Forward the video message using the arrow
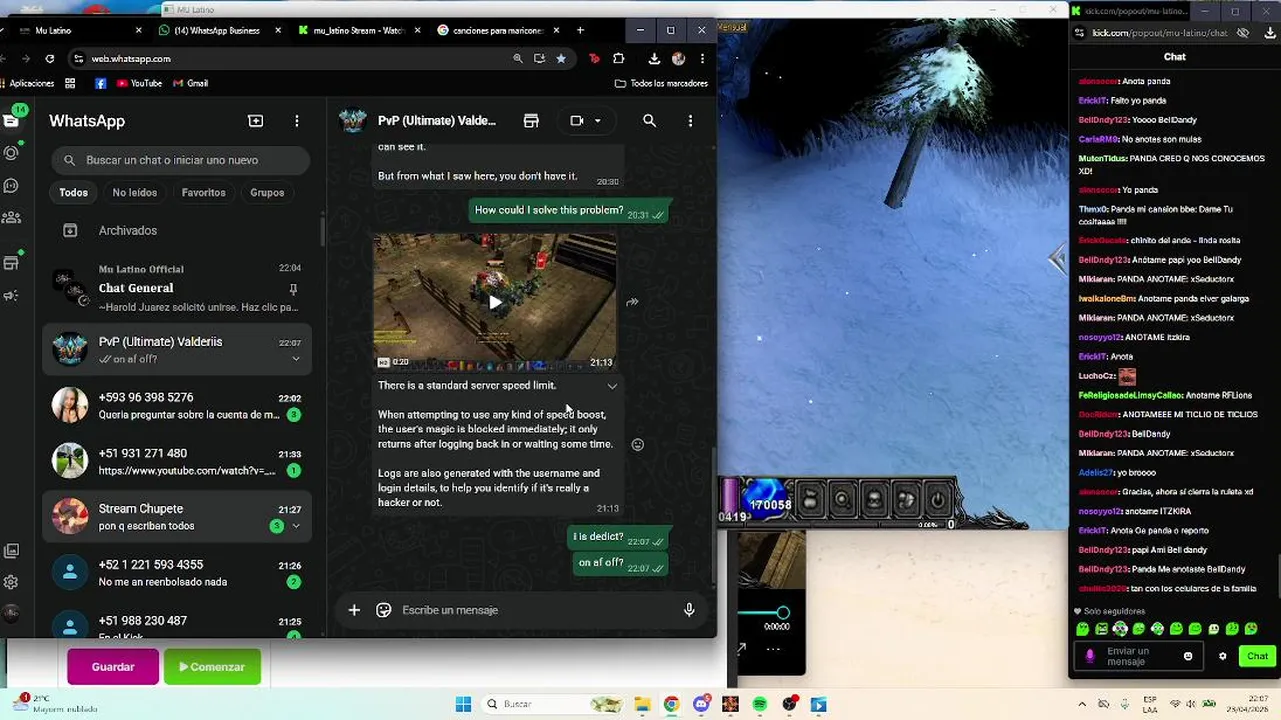The height and width of the screenshot is (720, 1281). 632,302
